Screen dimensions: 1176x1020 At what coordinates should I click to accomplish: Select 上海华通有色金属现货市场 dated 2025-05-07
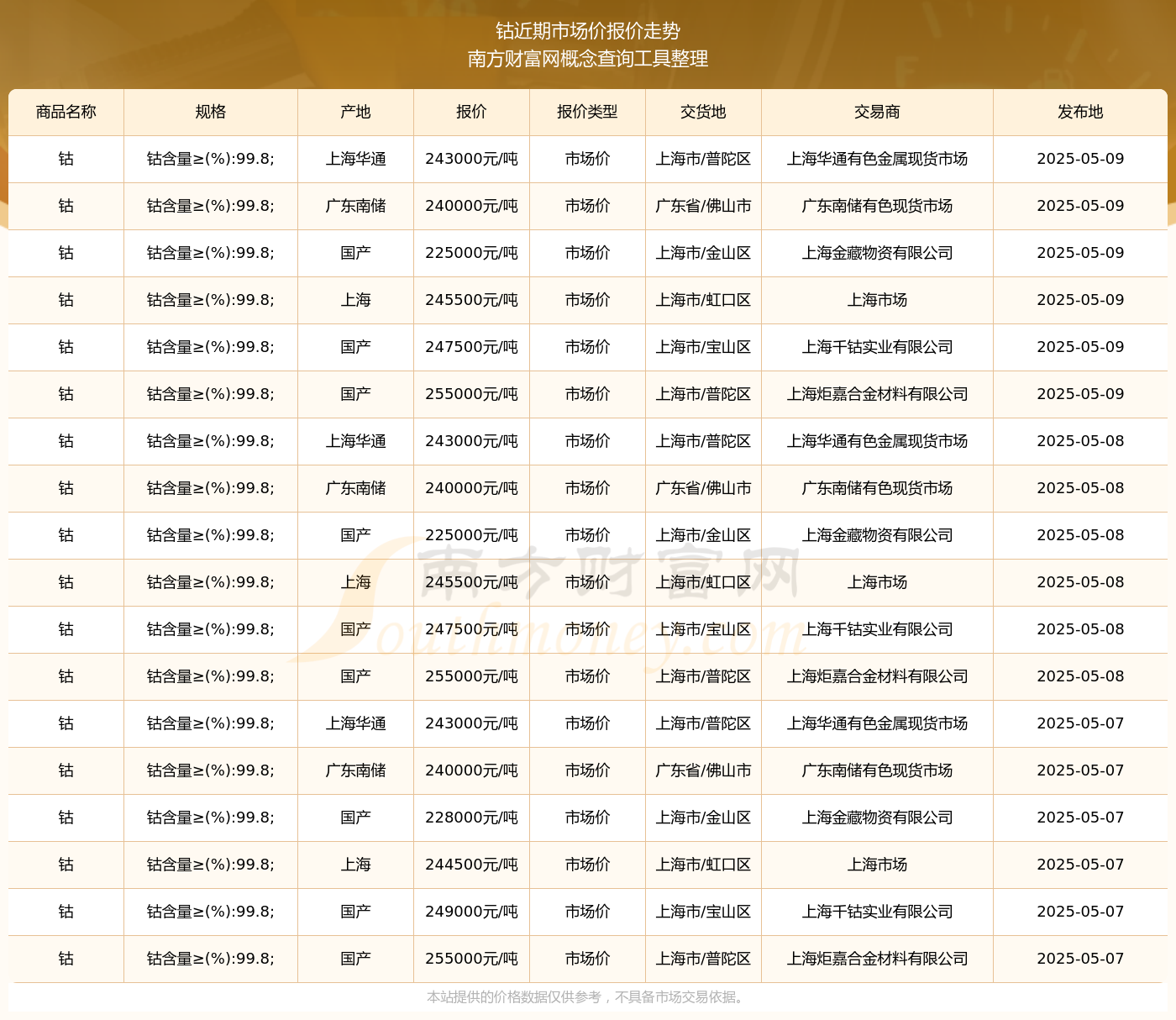click(877, 723)
